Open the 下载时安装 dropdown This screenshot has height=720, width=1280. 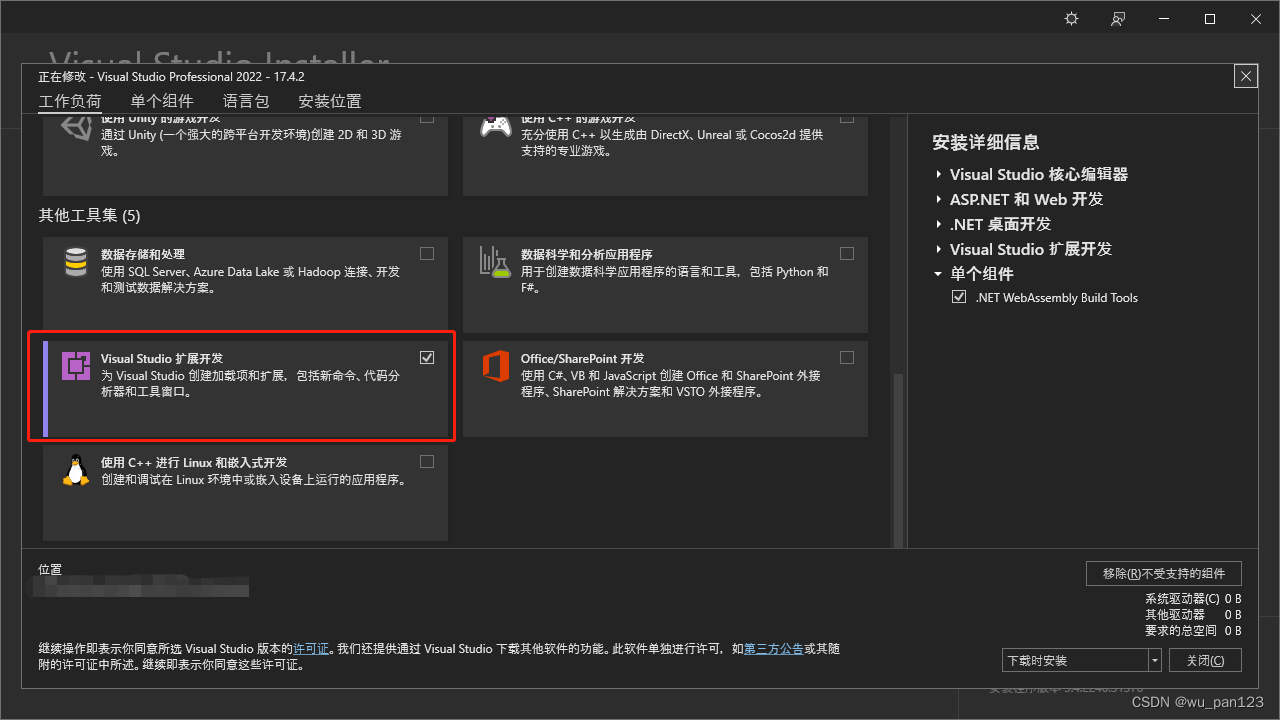coord(1154,660)
